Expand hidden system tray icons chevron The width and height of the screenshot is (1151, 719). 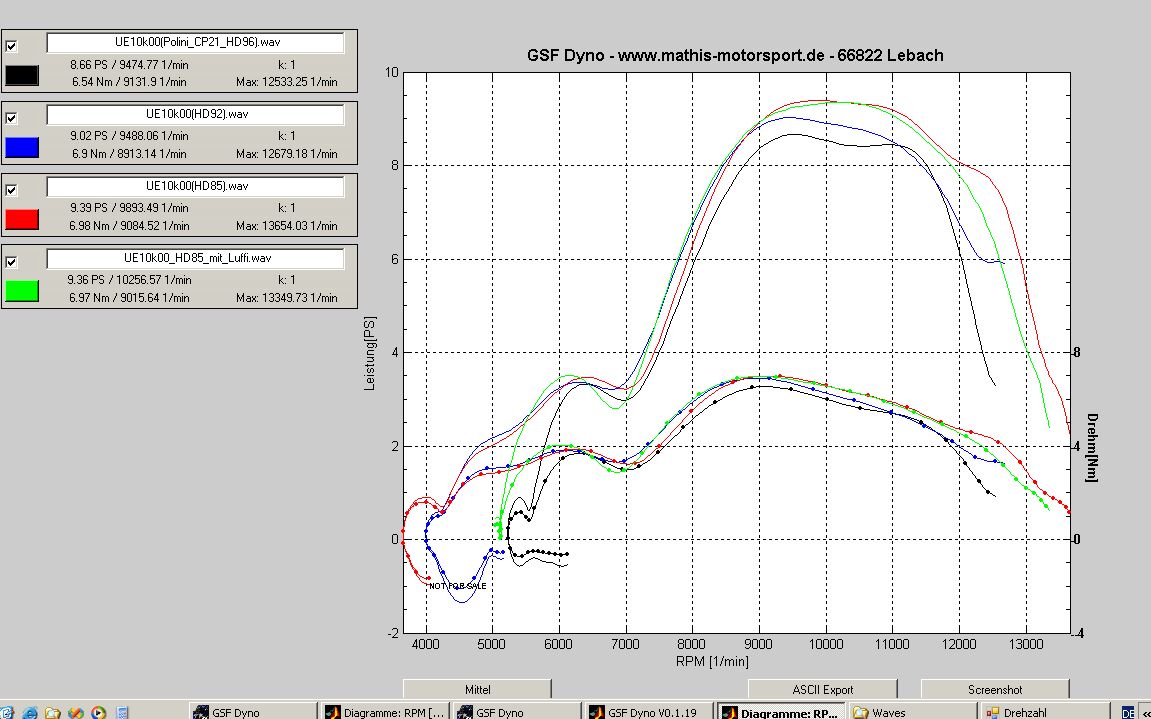pos(1146,712)
